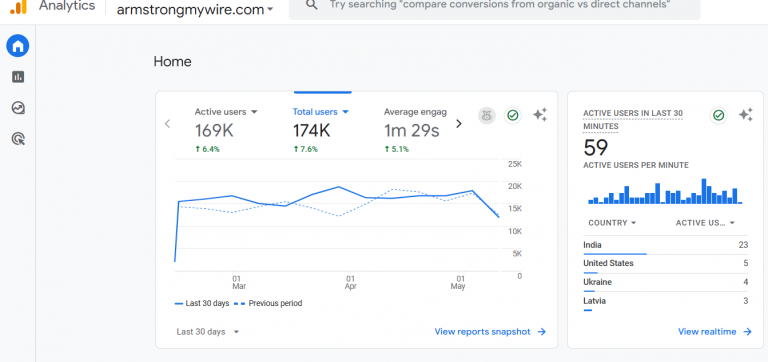
Task: Click the active users per minute bar chart
Action: pos(665,191)
